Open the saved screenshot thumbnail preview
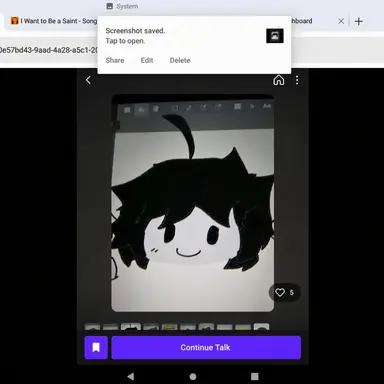384x384 pixels. 275,36
